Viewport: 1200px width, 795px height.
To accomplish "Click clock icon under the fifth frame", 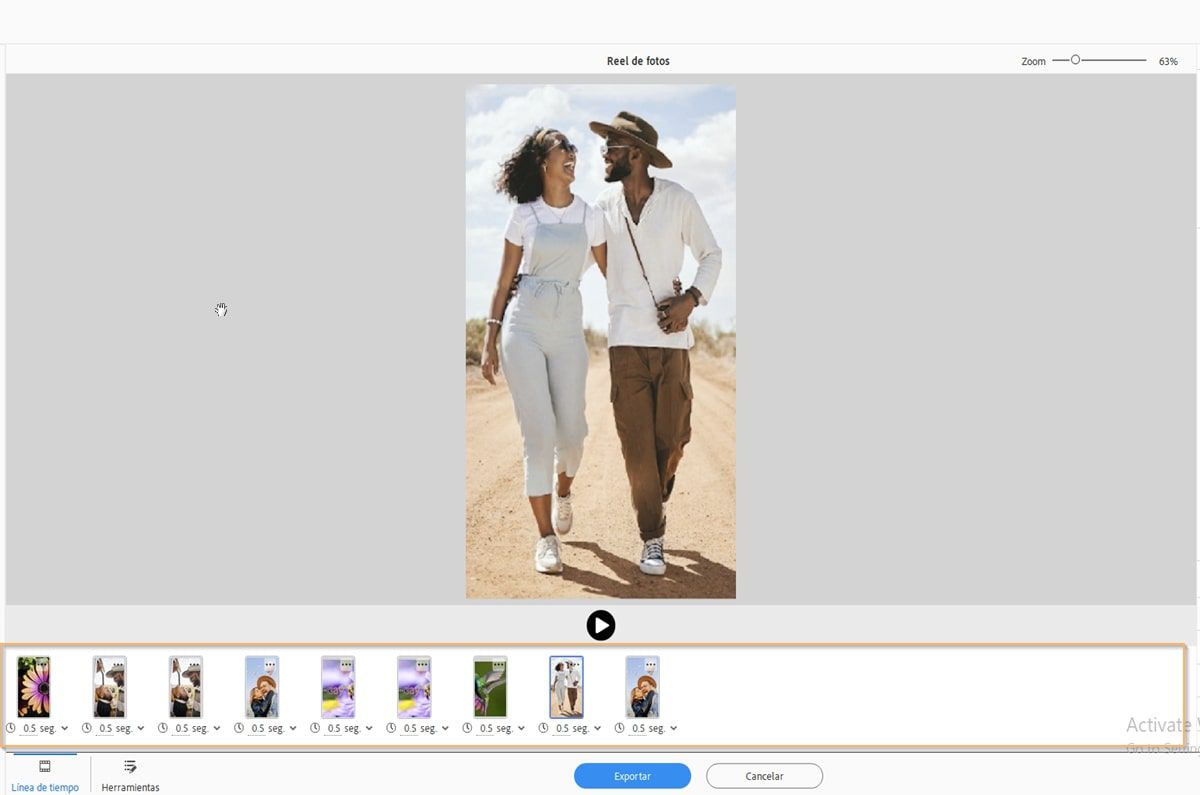I will [x=315, y=728].
